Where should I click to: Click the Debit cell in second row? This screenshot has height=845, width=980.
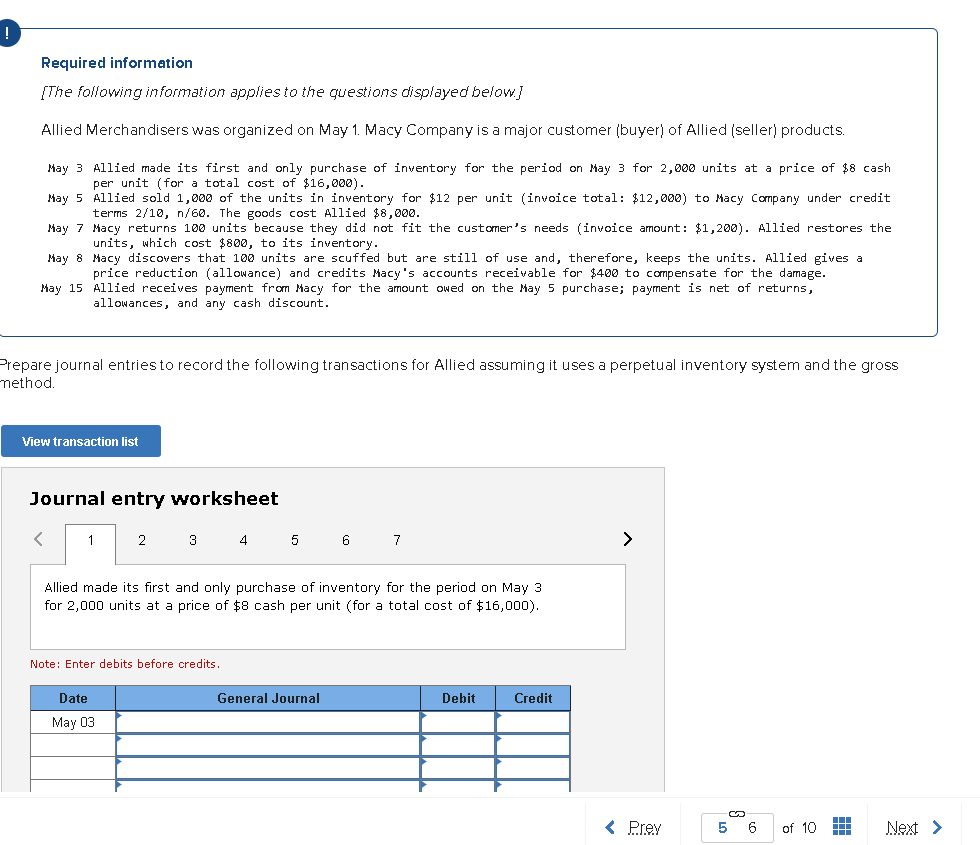tap(458, 746)
